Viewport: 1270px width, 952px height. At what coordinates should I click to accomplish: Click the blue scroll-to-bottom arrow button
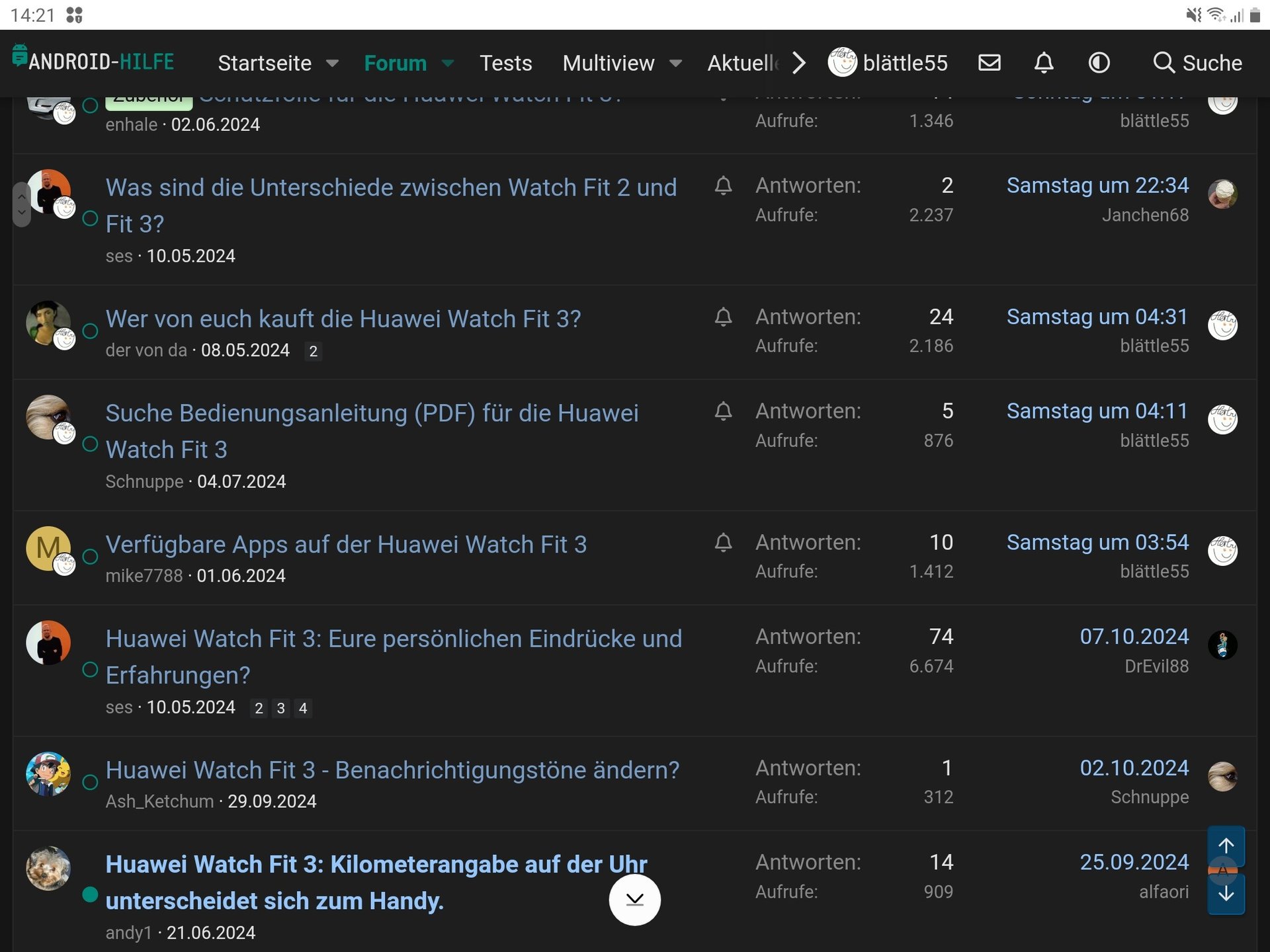coord(1226,894)
